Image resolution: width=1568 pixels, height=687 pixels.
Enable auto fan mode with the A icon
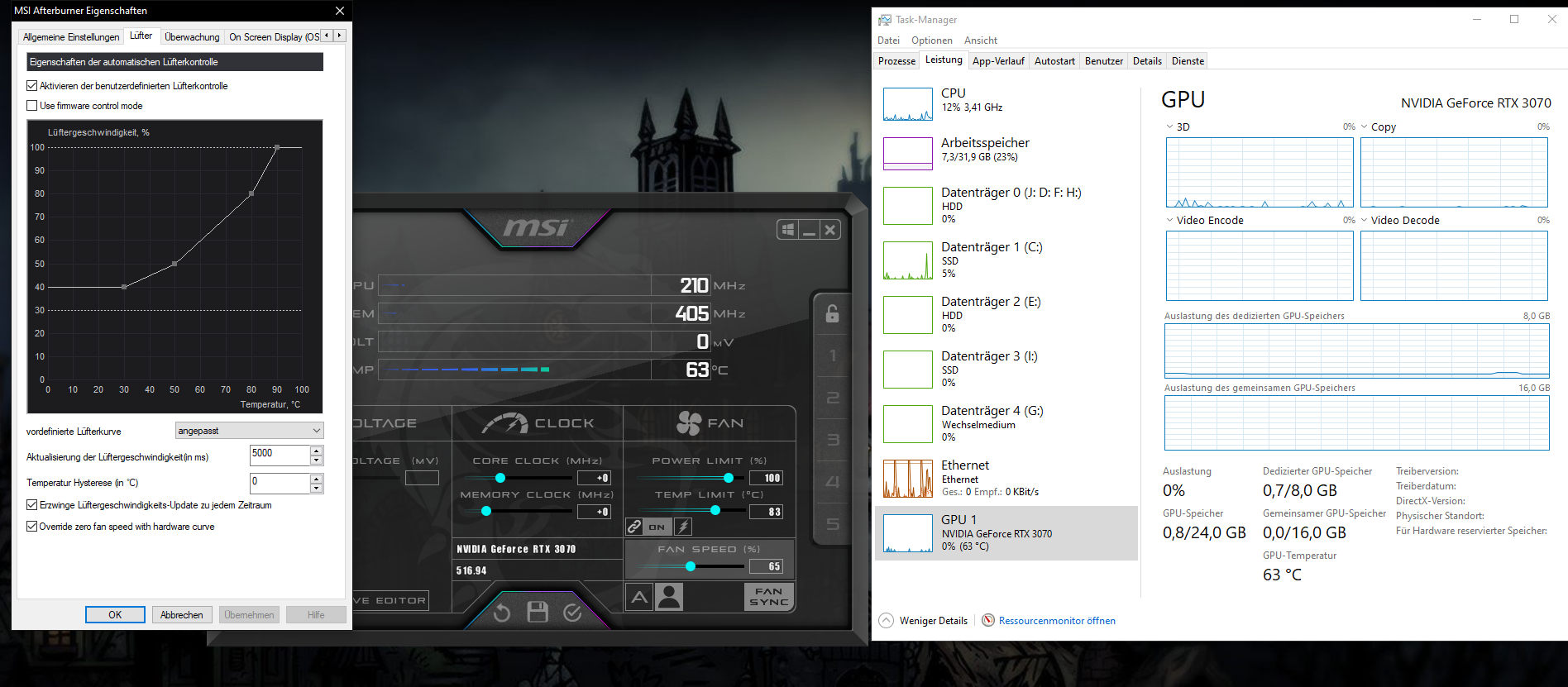click(639, 597)
